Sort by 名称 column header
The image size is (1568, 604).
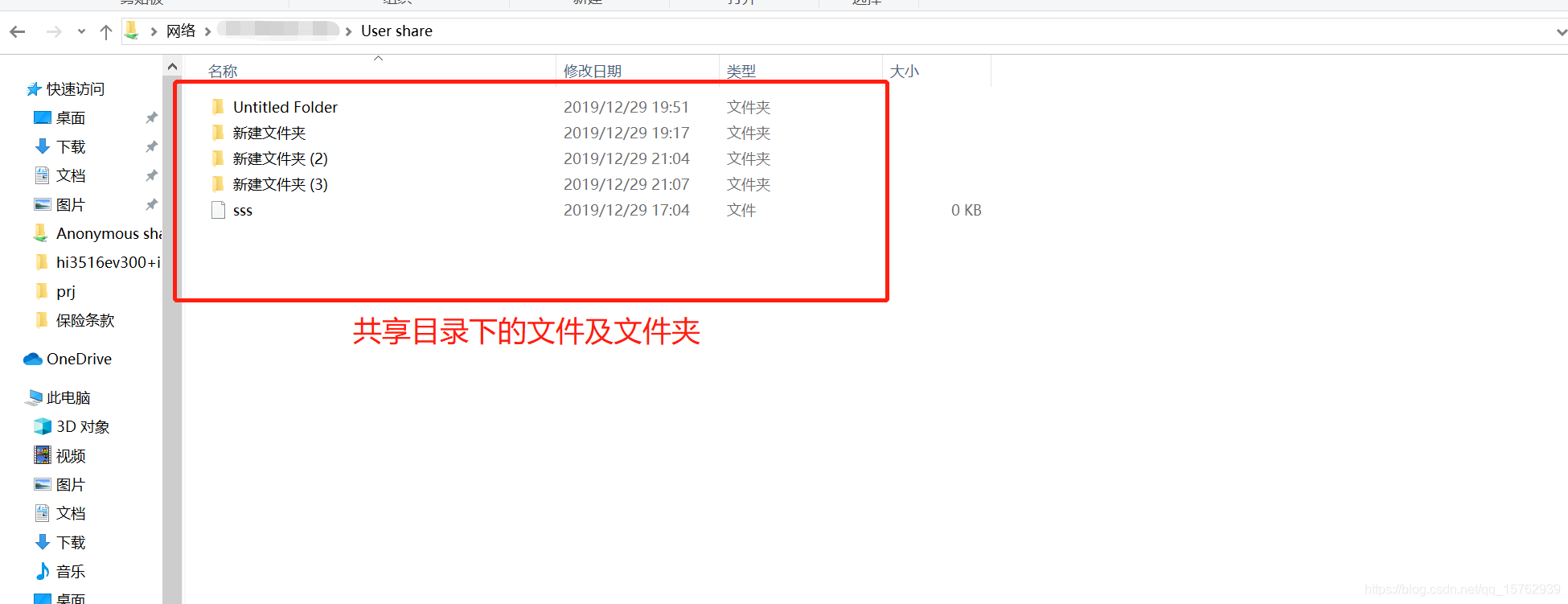tap(223, 71)
